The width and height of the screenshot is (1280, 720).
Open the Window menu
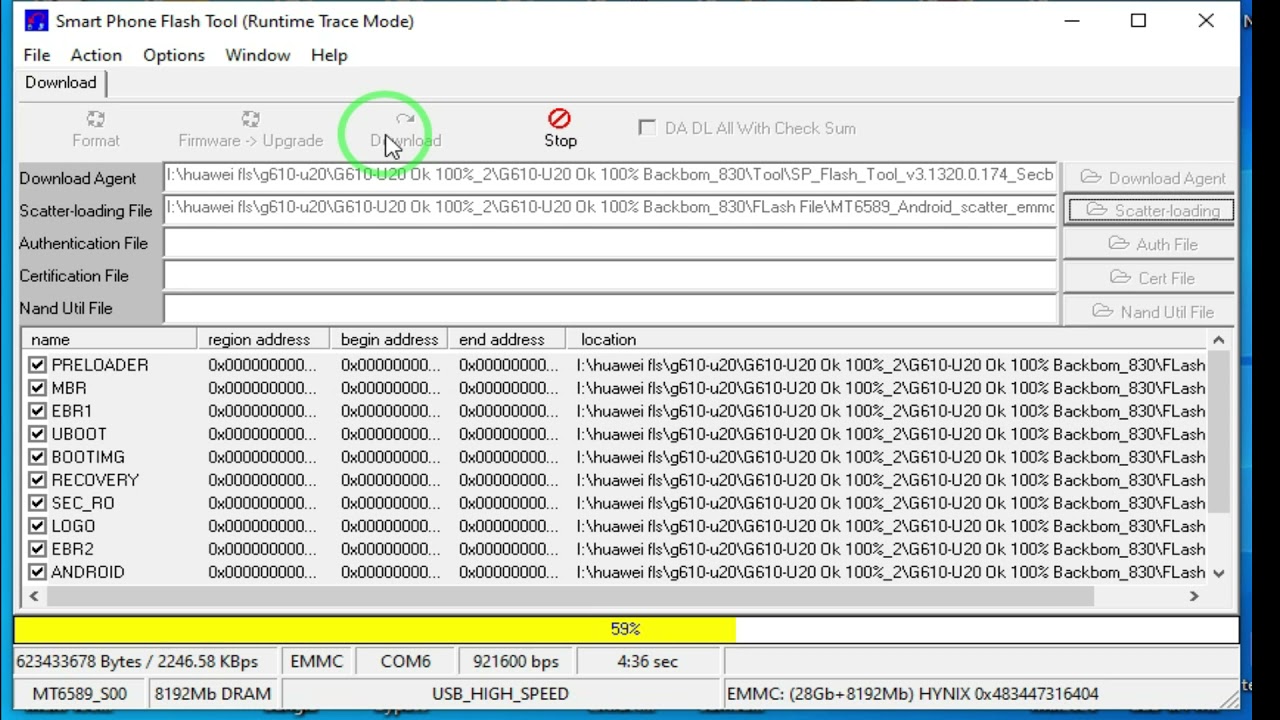click(257, 55)
